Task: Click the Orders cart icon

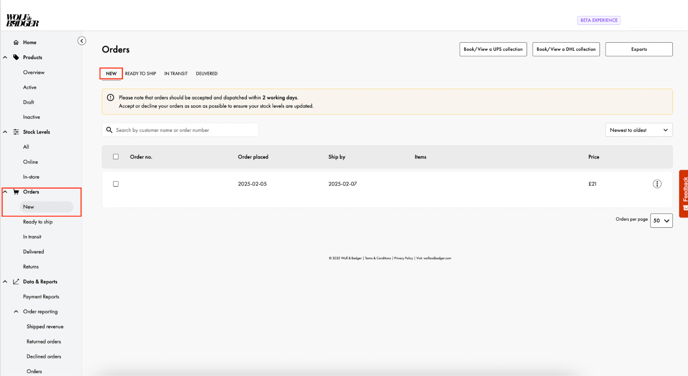Action: (16, 192)
